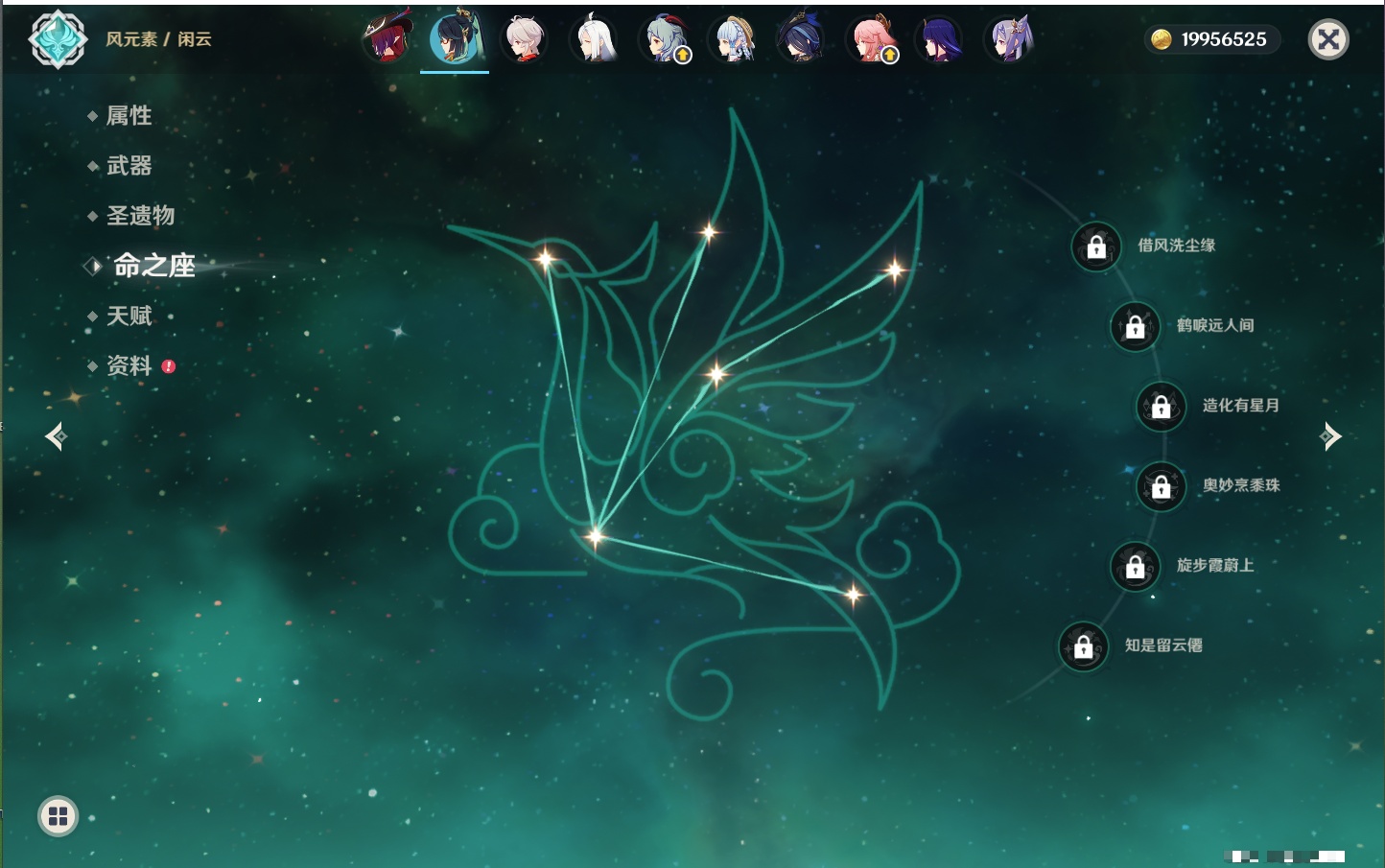Click the lock icon for 旋步霞蔚上

[x=1136, y=566]
